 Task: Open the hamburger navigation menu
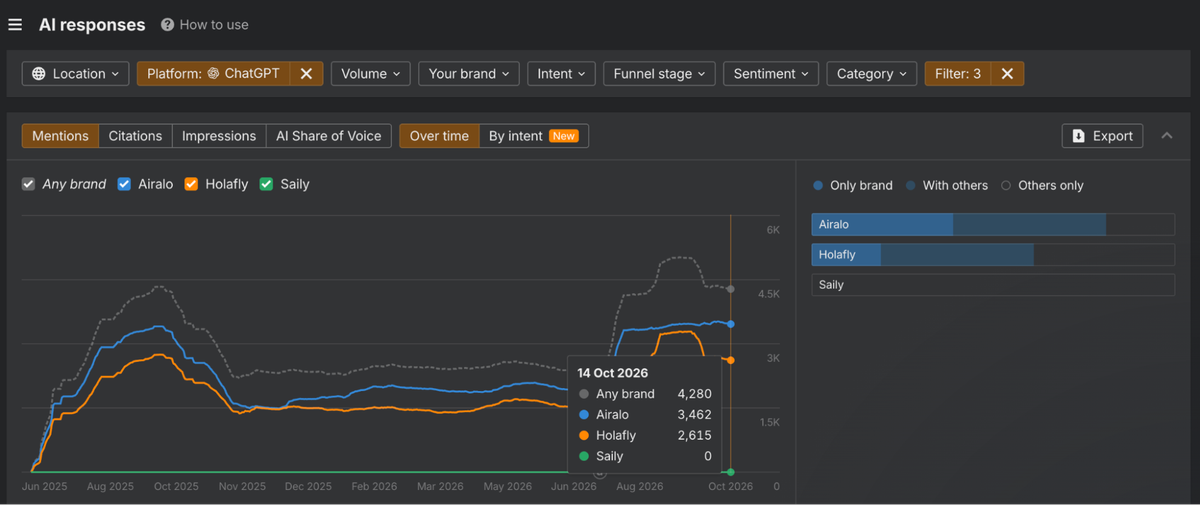pos(15,25)
